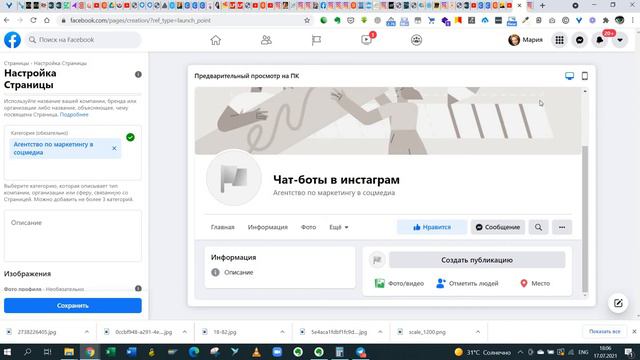
Task: Click the Создать публикацию button
Action: coord(477,260)
